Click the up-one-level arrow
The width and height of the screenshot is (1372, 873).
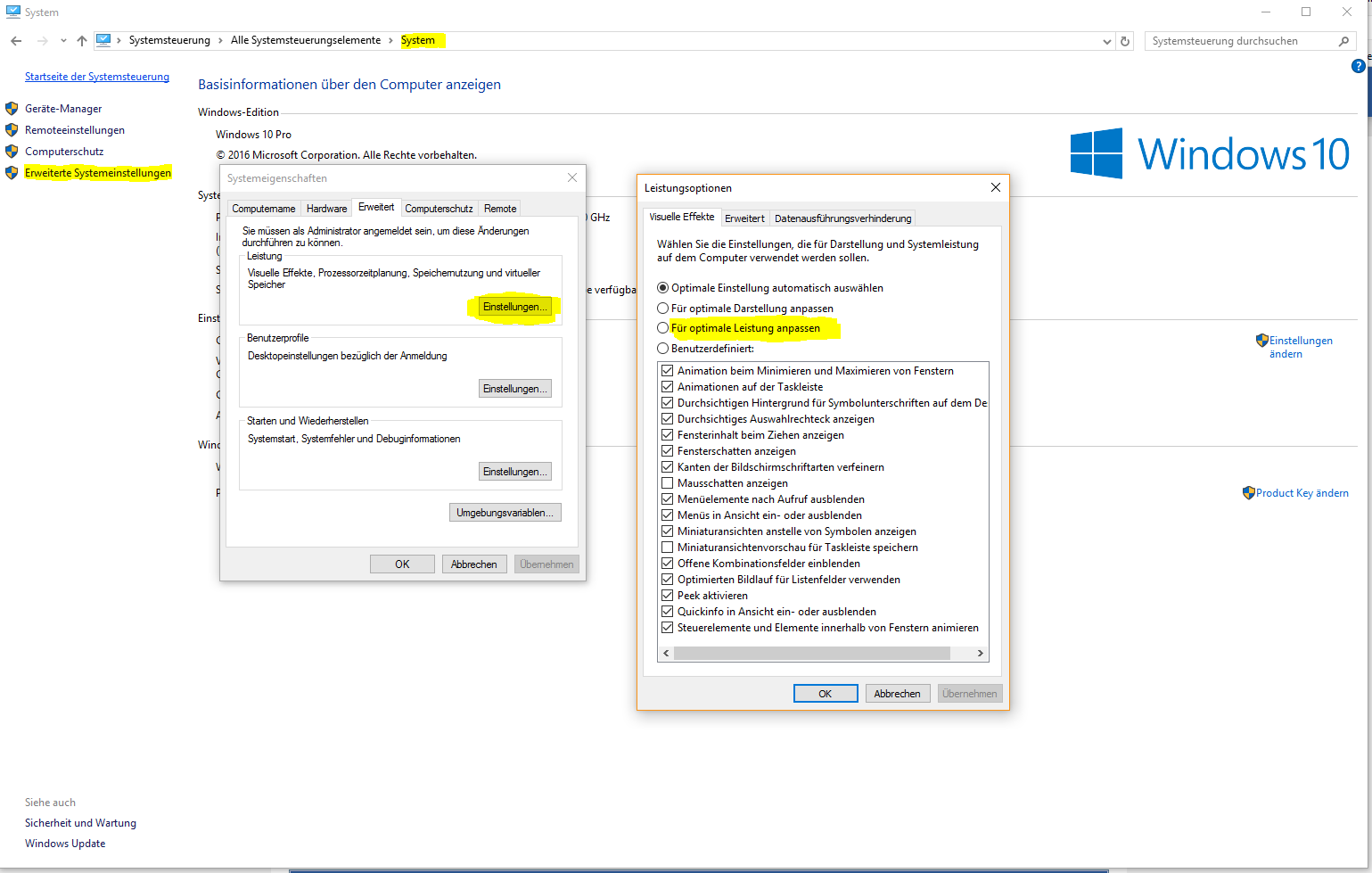[82, 41]
